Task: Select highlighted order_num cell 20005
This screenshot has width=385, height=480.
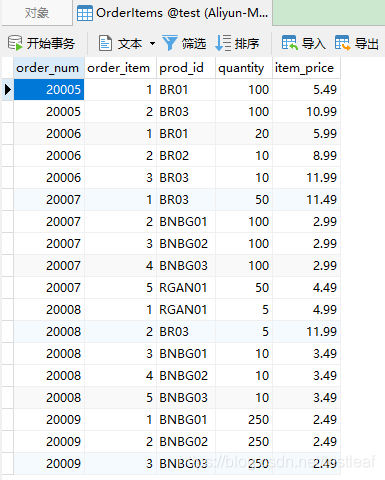Action: pyautogui.click(x=49, y=90)
